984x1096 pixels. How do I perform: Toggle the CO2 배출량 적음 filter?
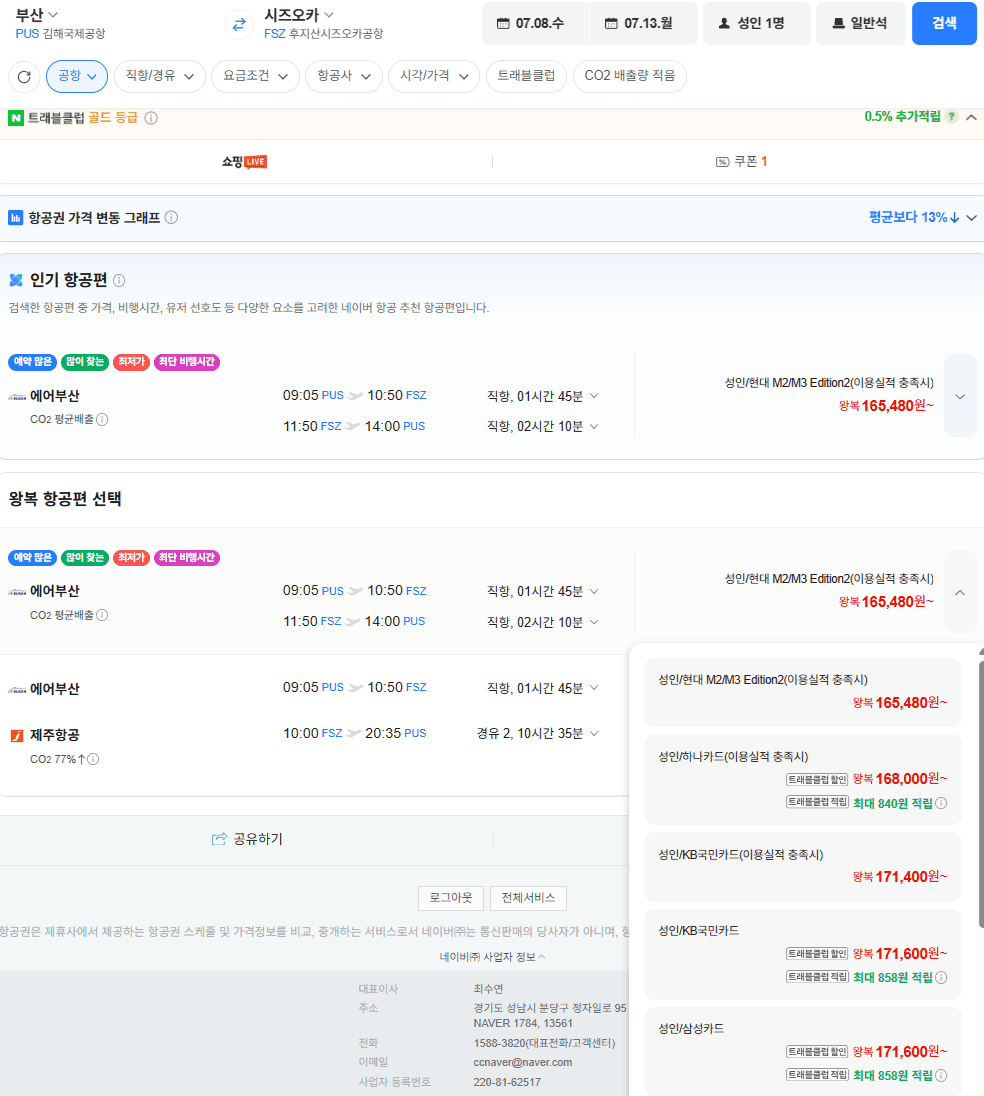click(x=630, y=76)
